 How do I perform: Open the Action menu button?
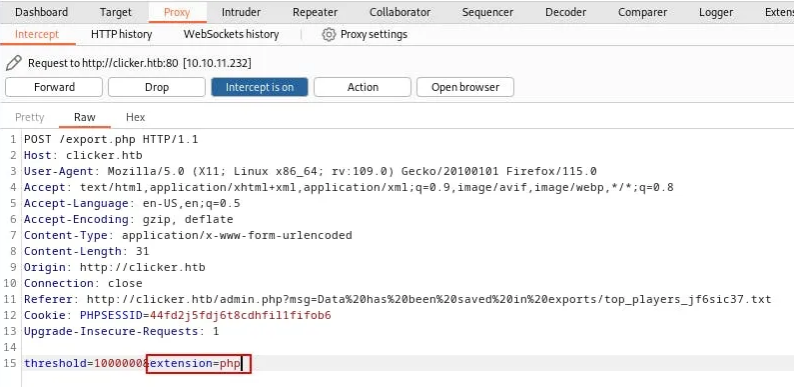[x=363, y=87]
